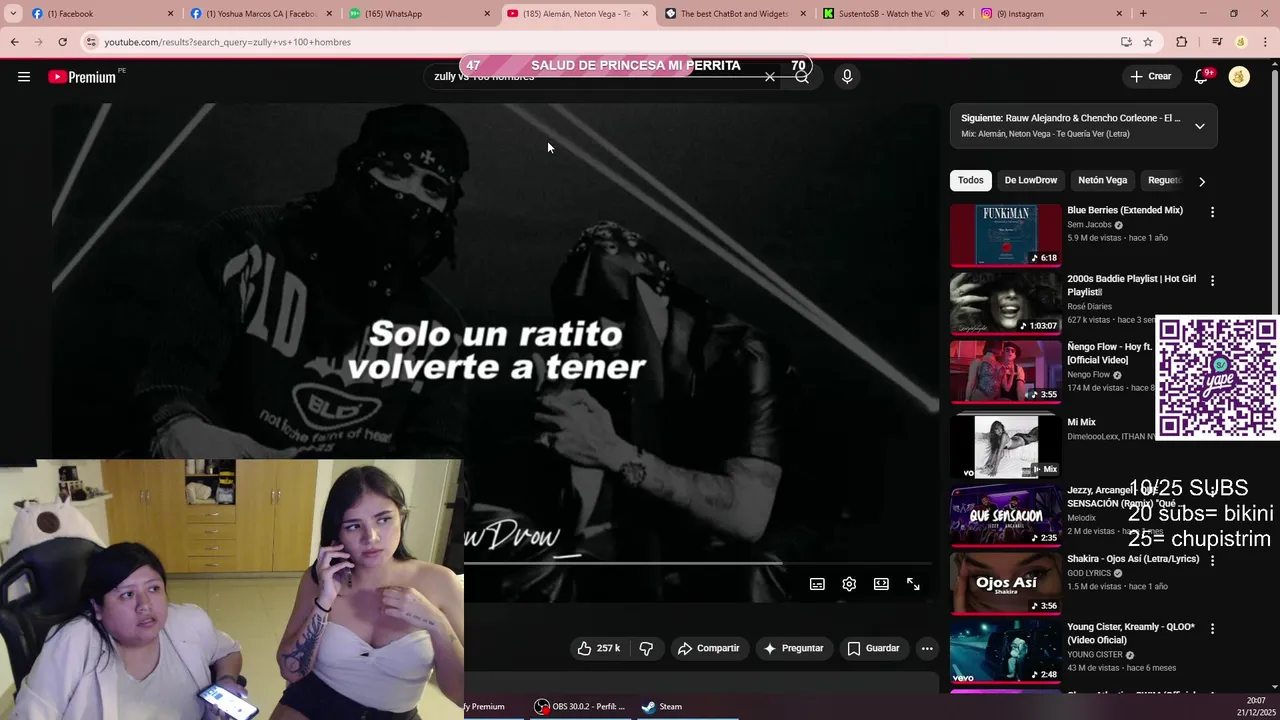Open options menu for Blue Berries video
The image size is (1280, 720).
click(x=1212, y=212)
